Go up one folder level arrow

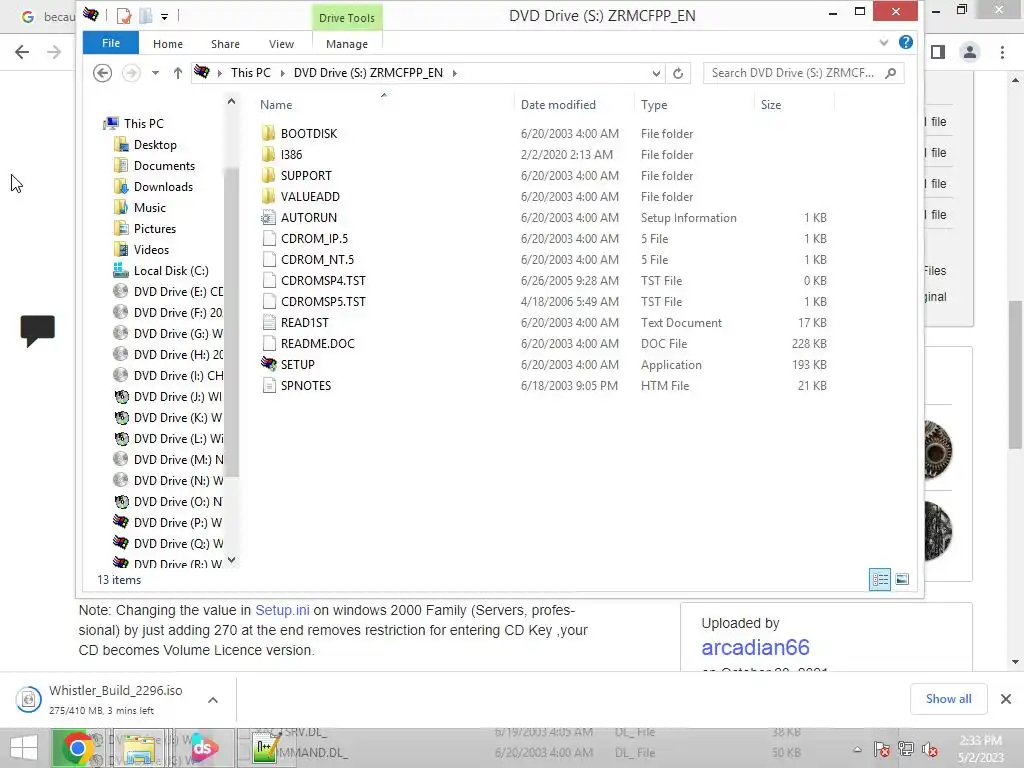[178, 73]
